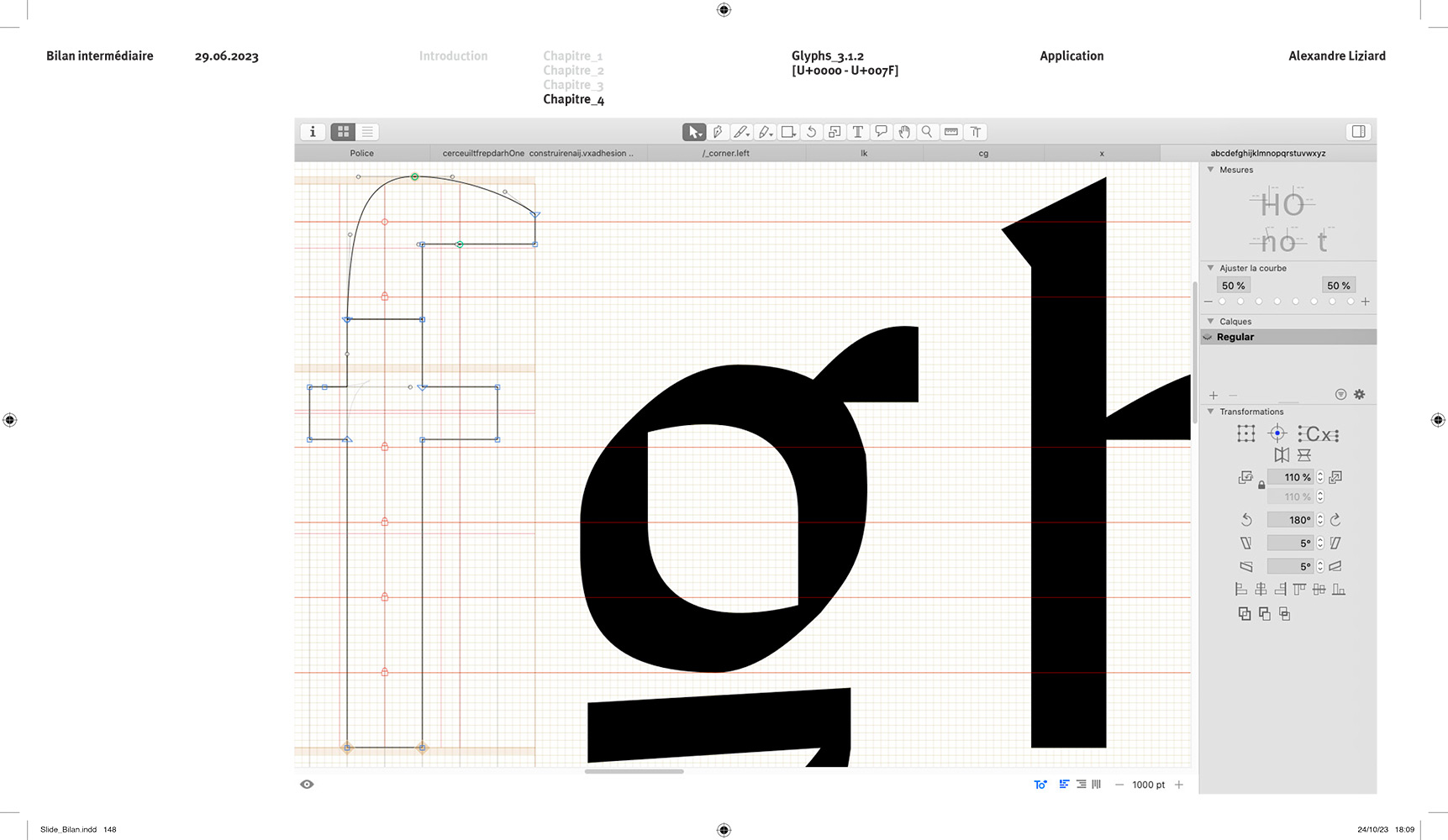Select the Hand tool in toolbar
The image size is (1448, 840).
[x=904, y=132]
